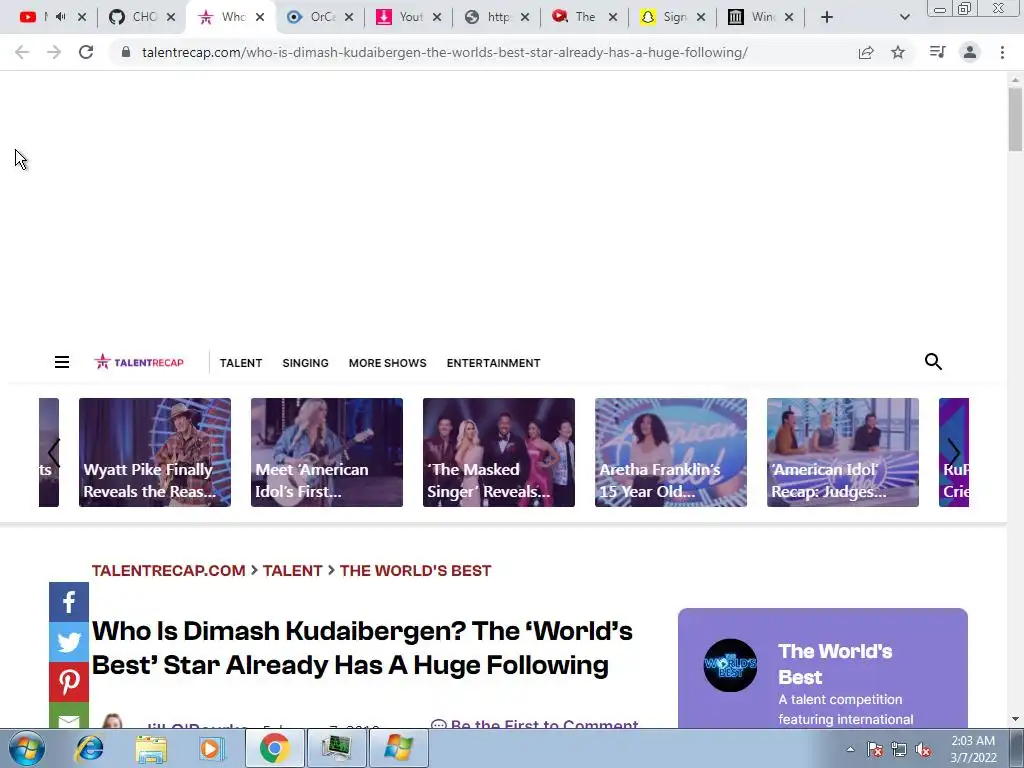Open the Chrome three-dot menu

pyautogui.click(x=1002, y=52)
